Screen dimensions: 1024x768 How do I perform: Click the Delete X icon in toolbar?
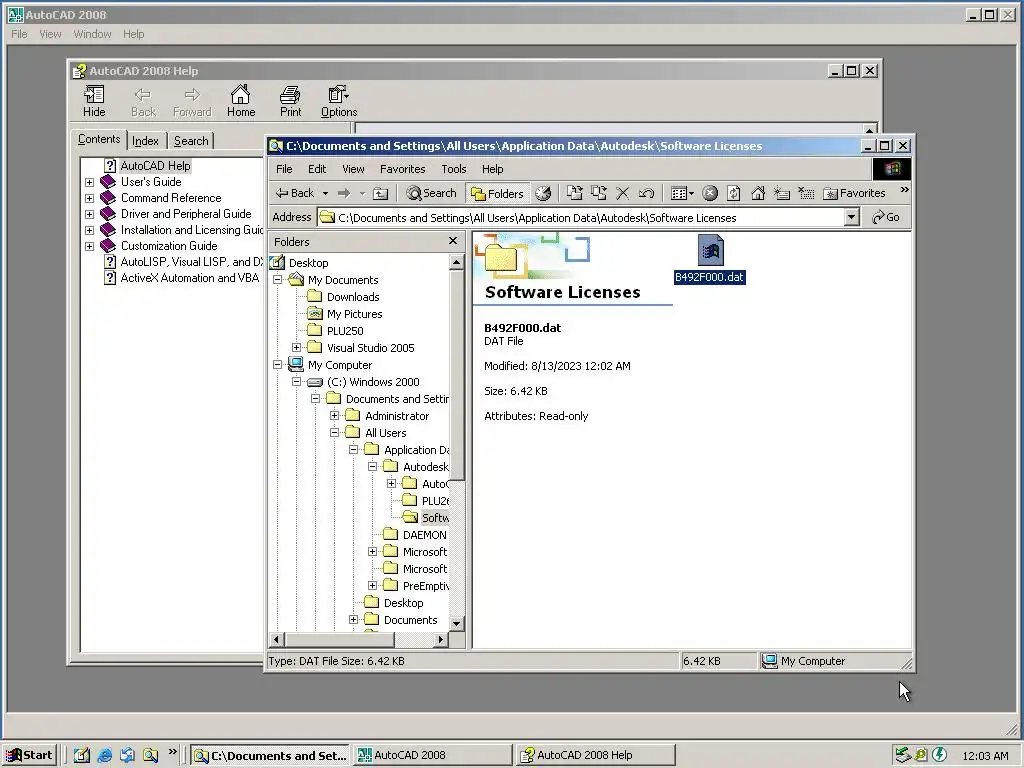[622, 193]
